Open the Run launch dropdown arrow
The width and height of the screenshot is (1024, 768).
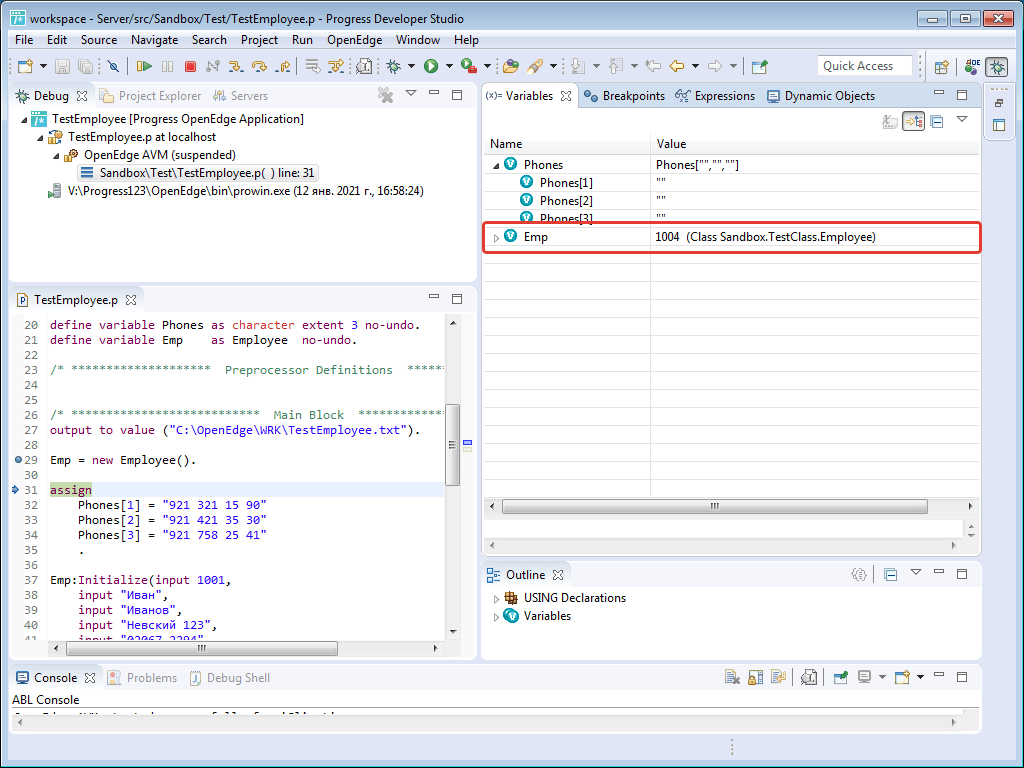tap(449, 66)
